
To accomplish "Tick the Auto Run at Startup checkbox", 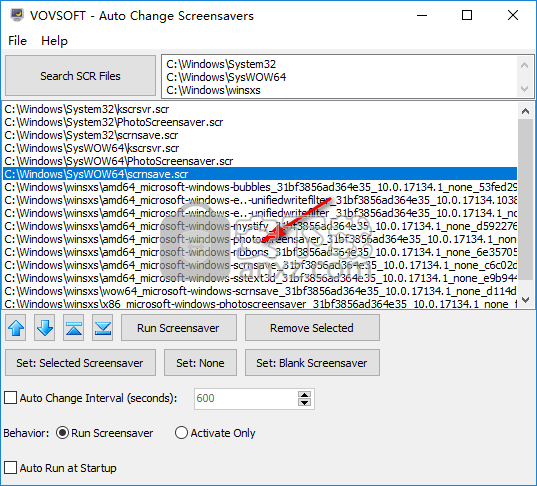I will pyautogui.click(x=11, y=468).
